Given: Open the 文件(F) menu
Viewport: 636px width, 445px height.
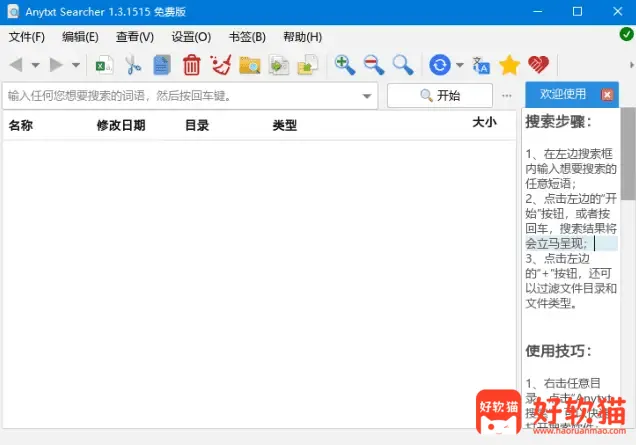Looking at the screenshot, I should (x=27, y=37).
